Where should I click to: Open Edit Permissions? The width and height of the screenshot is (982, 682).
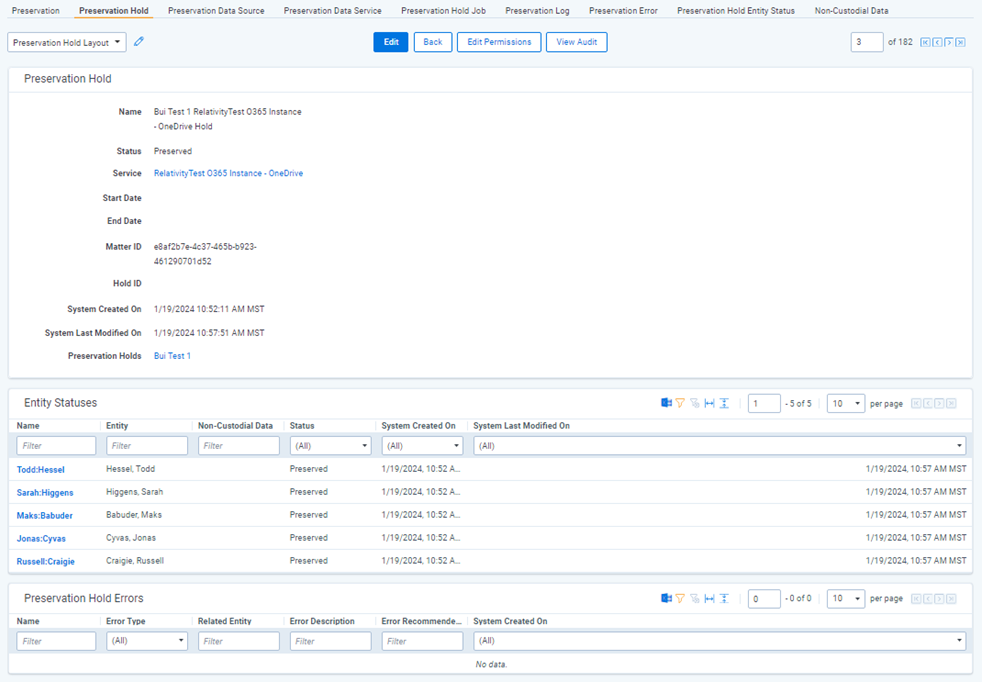pyautogui.click(x=499, y=42)
